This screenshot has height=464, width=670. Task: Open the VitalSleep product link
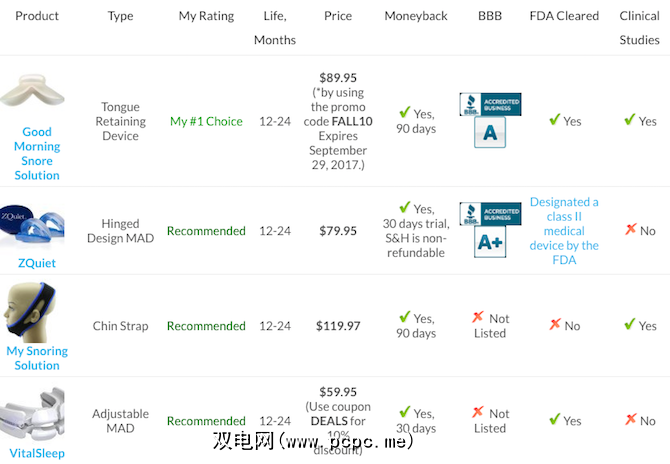coord(37,452)
